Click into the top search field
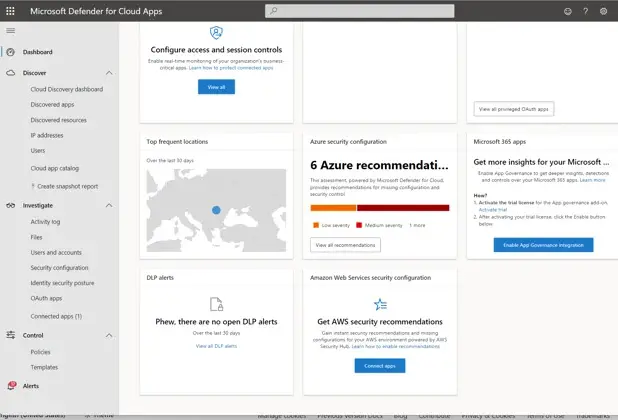 (359, 11)
